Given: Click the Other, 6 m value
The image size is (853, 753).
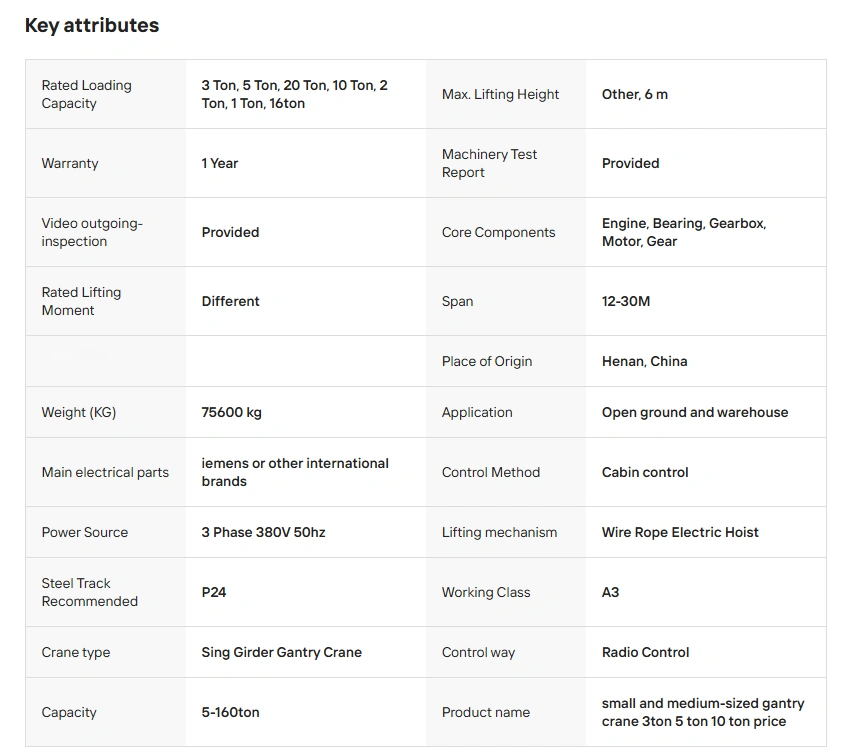Looking at the screenshot, I should tap(634, 94).
